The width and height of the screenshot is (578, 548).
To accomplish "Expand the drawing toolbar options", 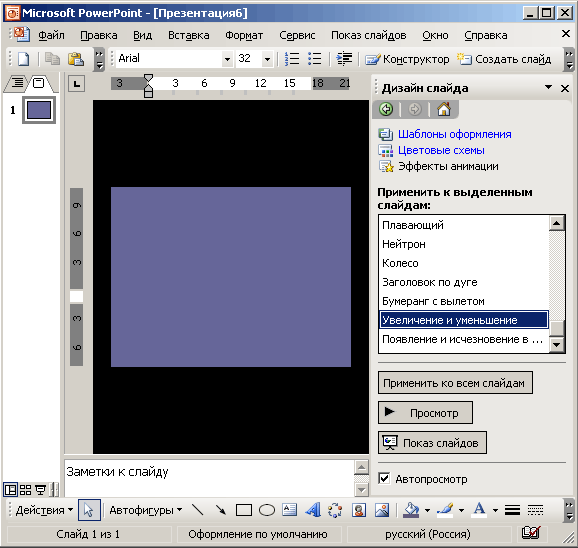I will pyautogui.click(x=569, y=510).
